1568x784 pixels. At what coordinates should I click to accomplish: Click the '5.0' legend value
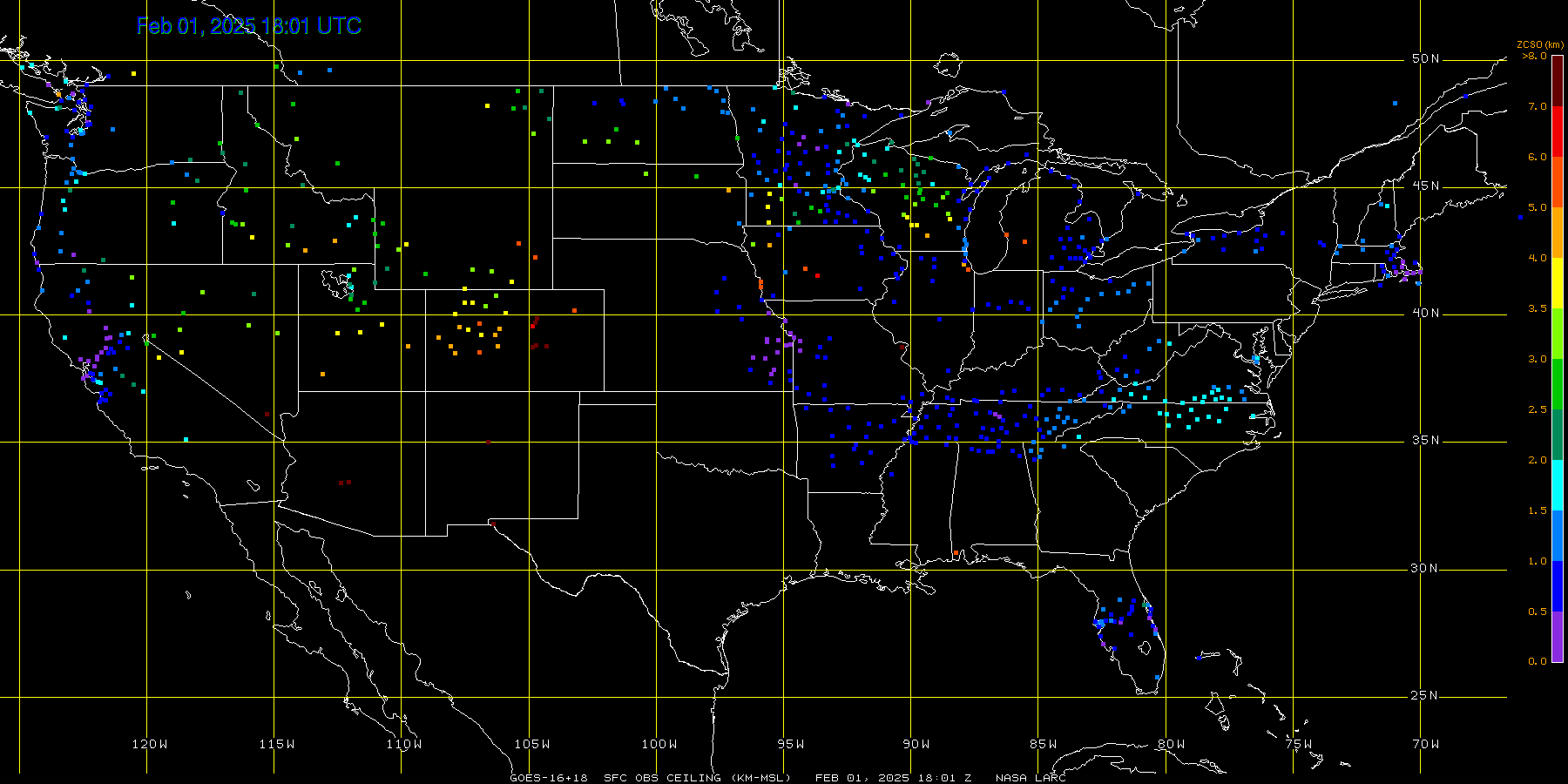click(1538, 207)
